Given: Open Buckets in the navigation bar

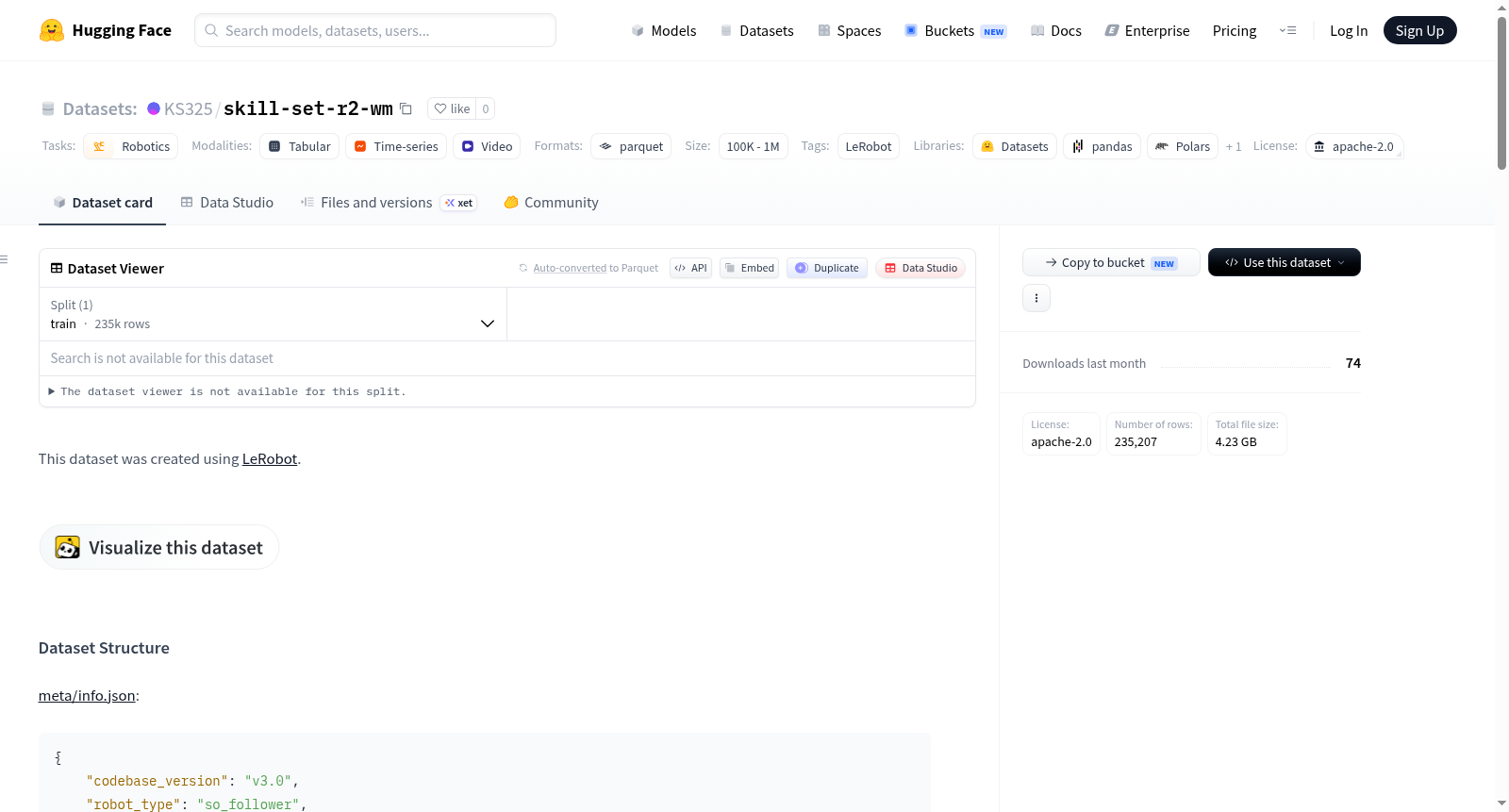Looking at the screenshot, I should click(x=955, y=30).
